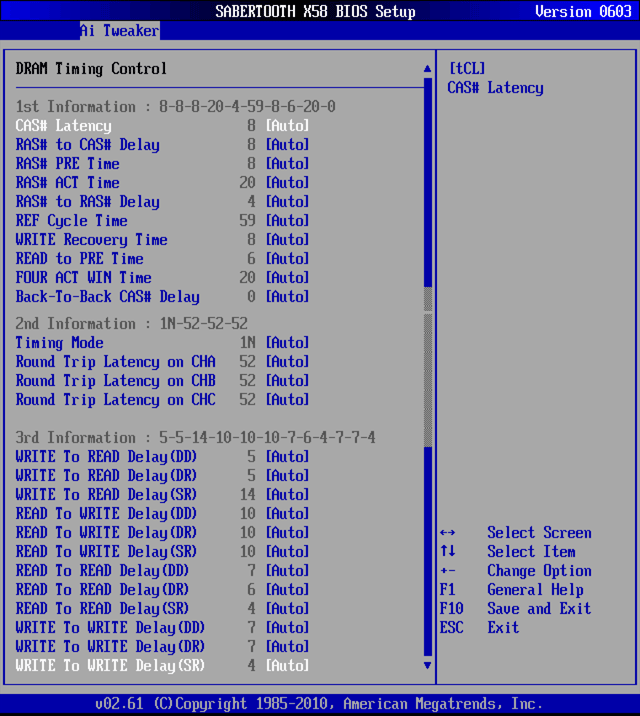The height and width of the screenshot is (716, 640).
Task: Click the F1 General Help hint
Action: [511, 590]
